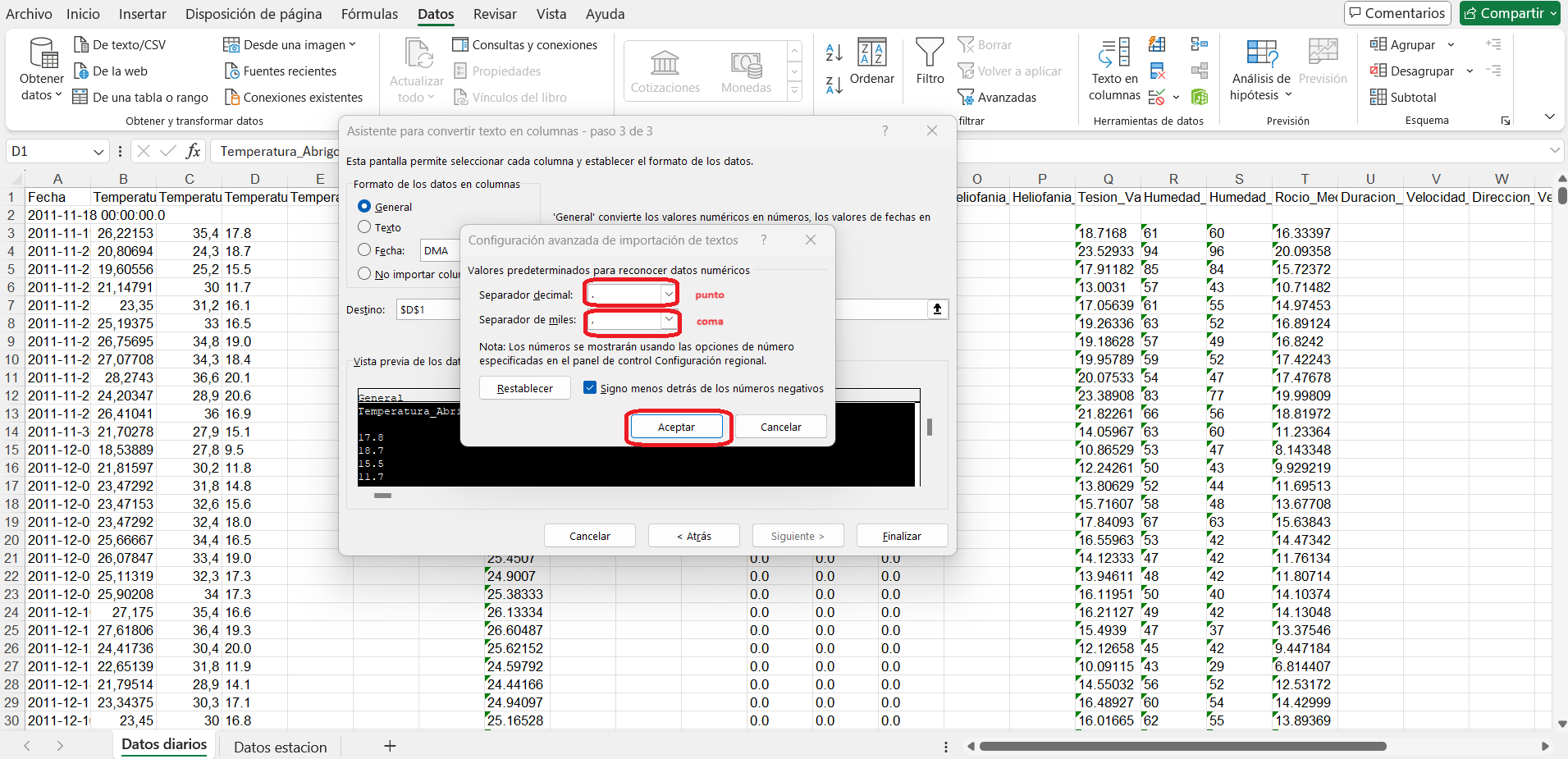1568x759 pixels.
Task: Open formula bar options (three dots)
Action: (x=120, y=151)
